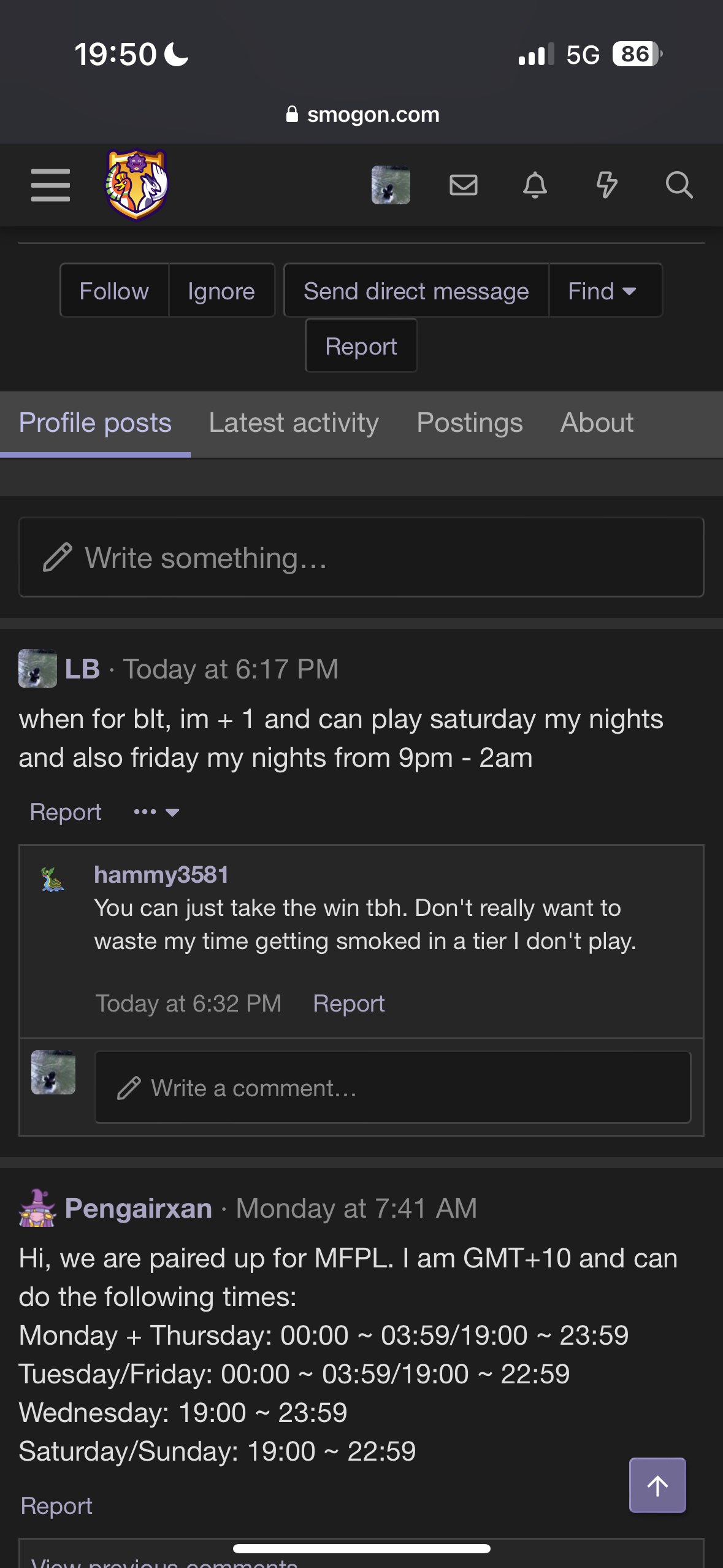The width and height of the screenshot is (723, 1568).
Task: Click the lightning bolt what's new icon
Action: click(x=607, y=185)
